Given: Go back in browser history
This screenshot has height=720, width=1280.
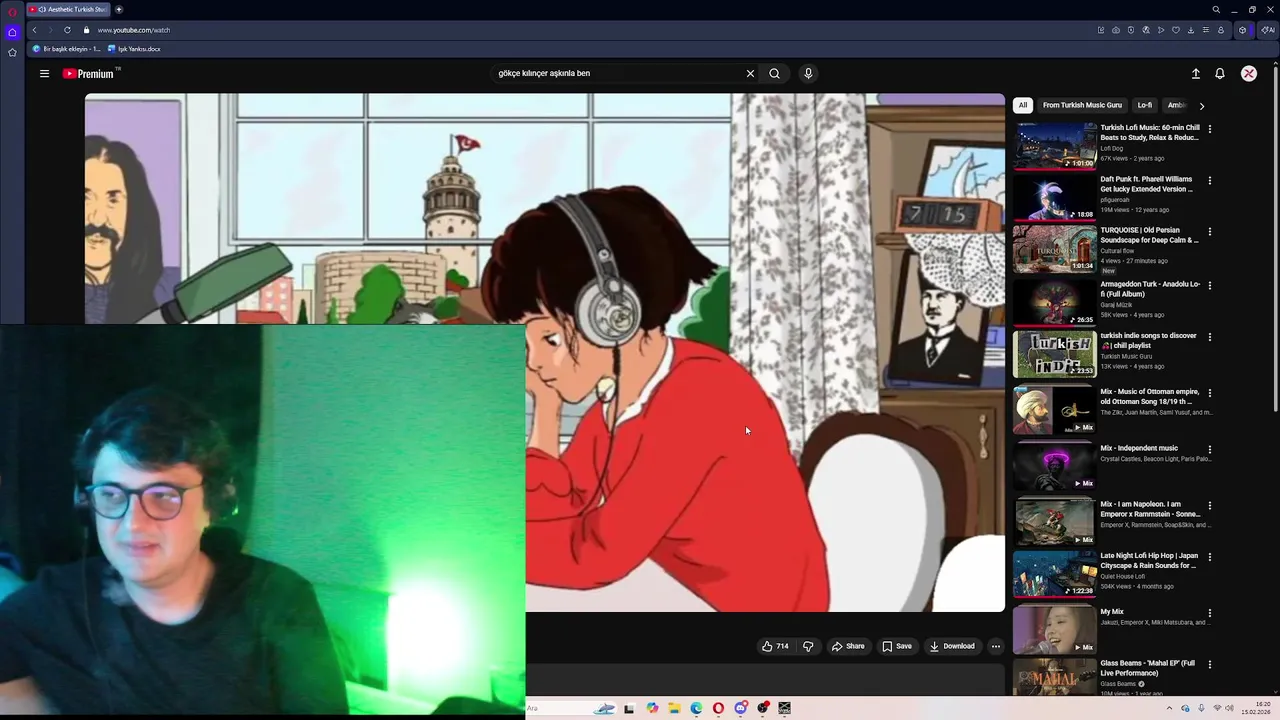Looking at the screenshot, I should pyautogui.click(x=35, y=30).
